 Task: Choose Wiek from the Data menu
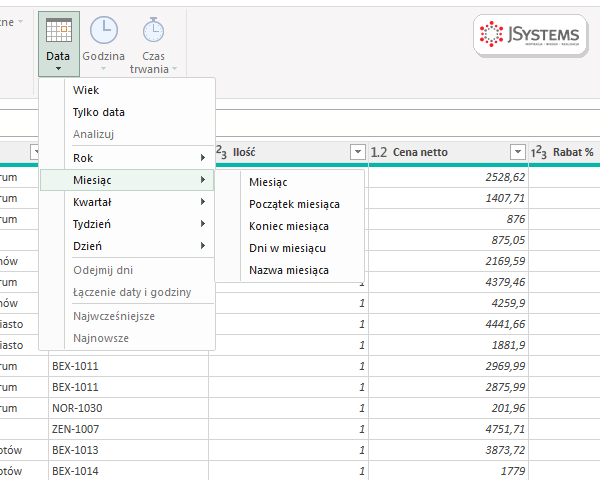[127, 90]
